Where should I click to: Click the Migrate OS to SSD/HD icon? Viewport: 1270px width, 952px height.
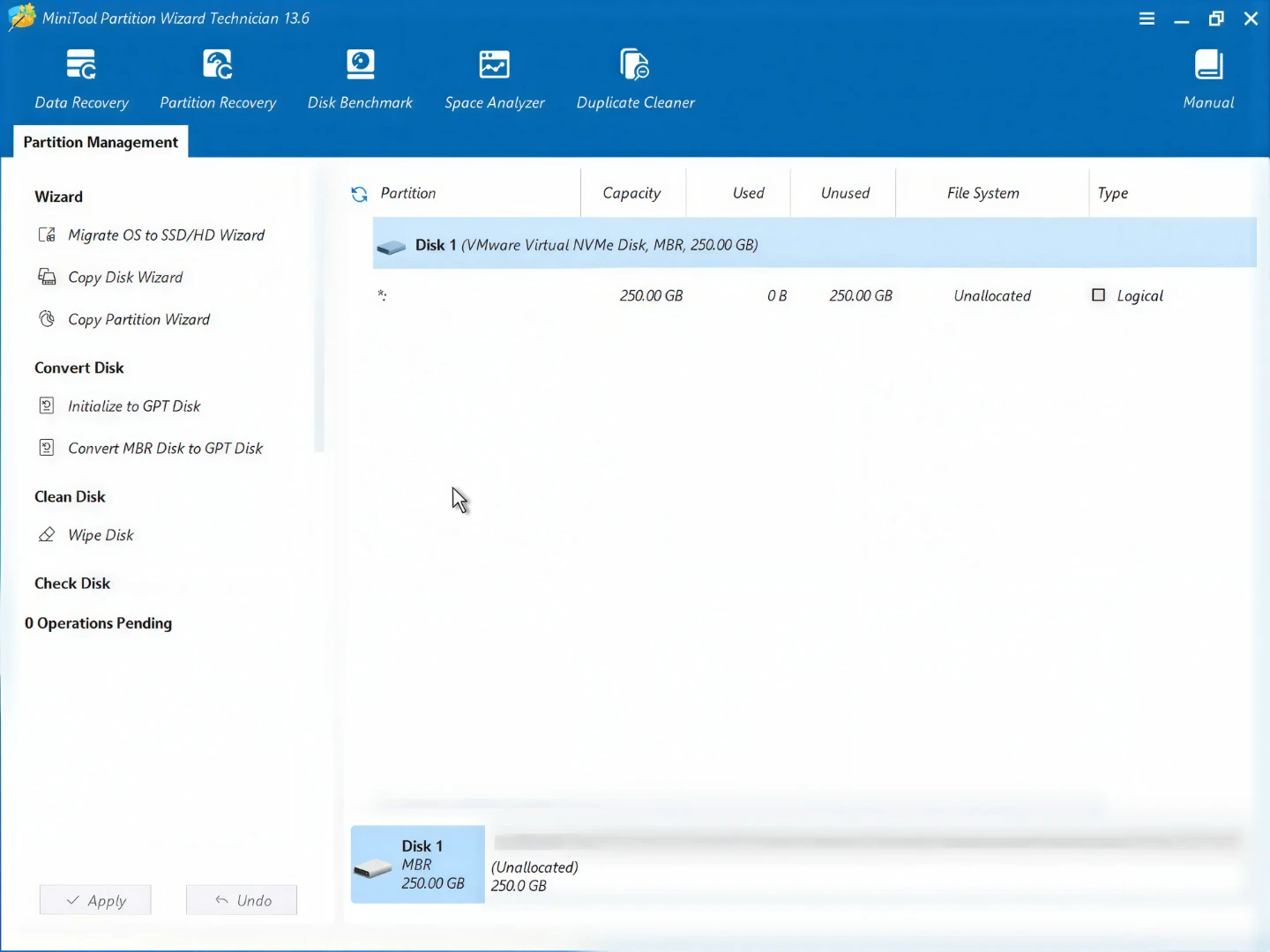click(x=47, y=234)
